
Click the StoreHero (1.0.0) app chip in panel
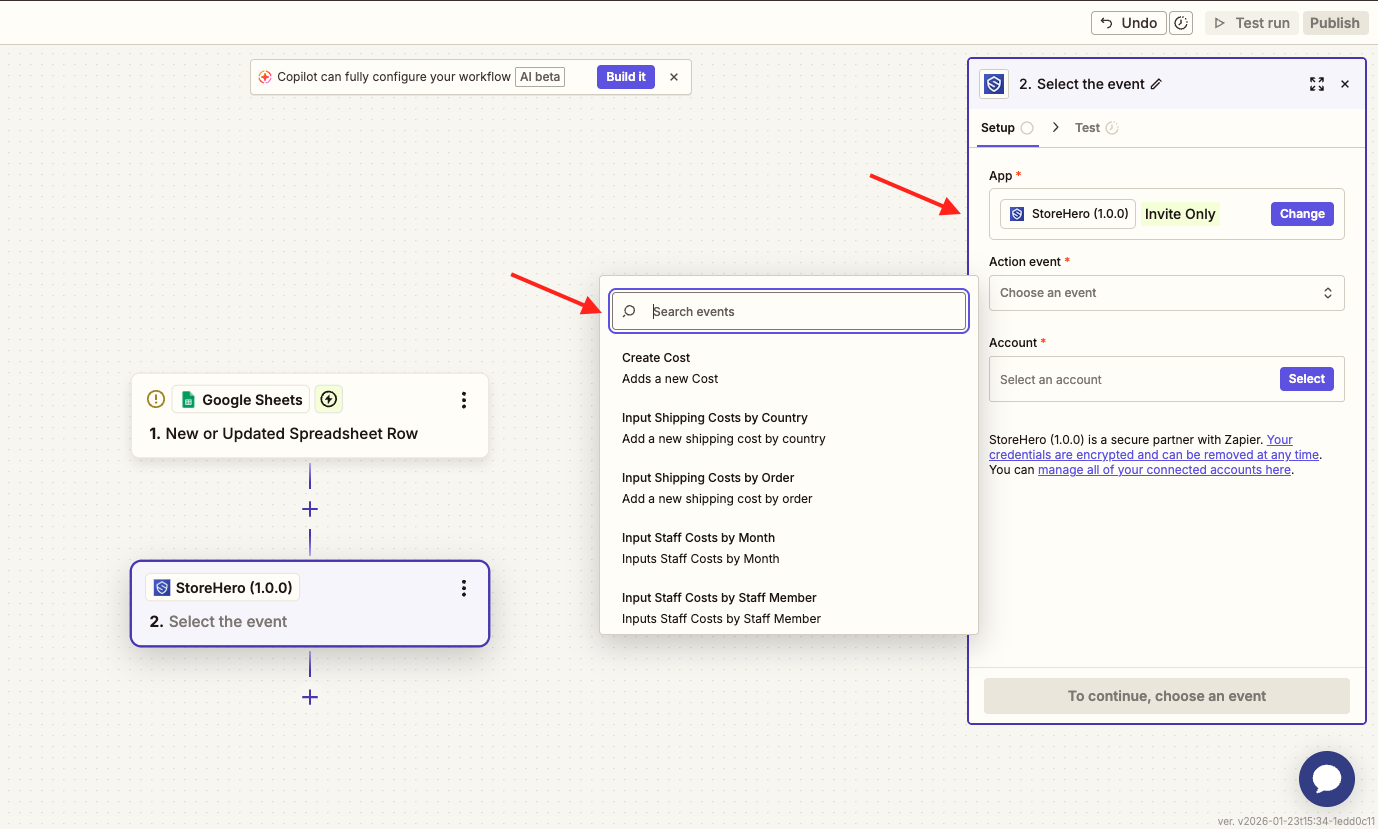pos(1068,214)
